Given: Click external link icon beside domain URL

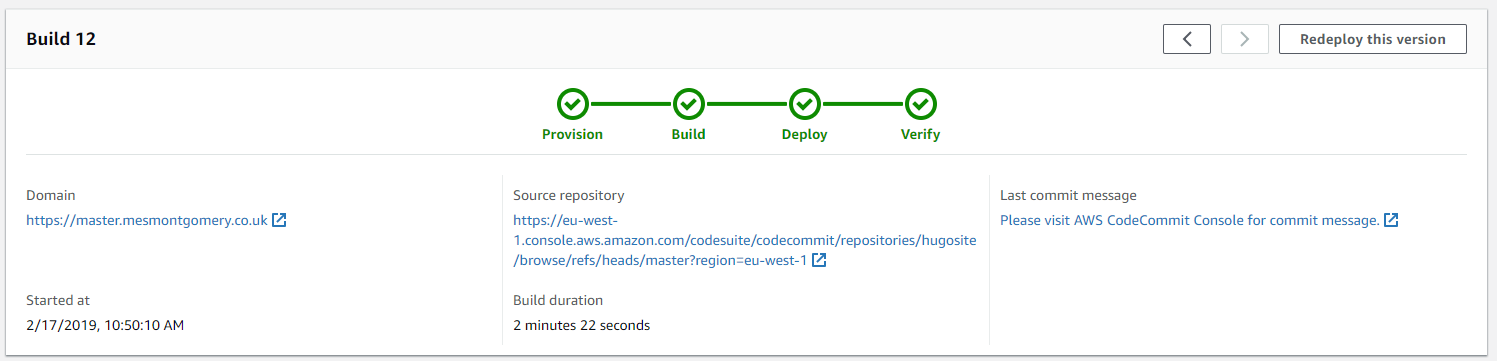Looking at the screenshot, I should point(280,220).
